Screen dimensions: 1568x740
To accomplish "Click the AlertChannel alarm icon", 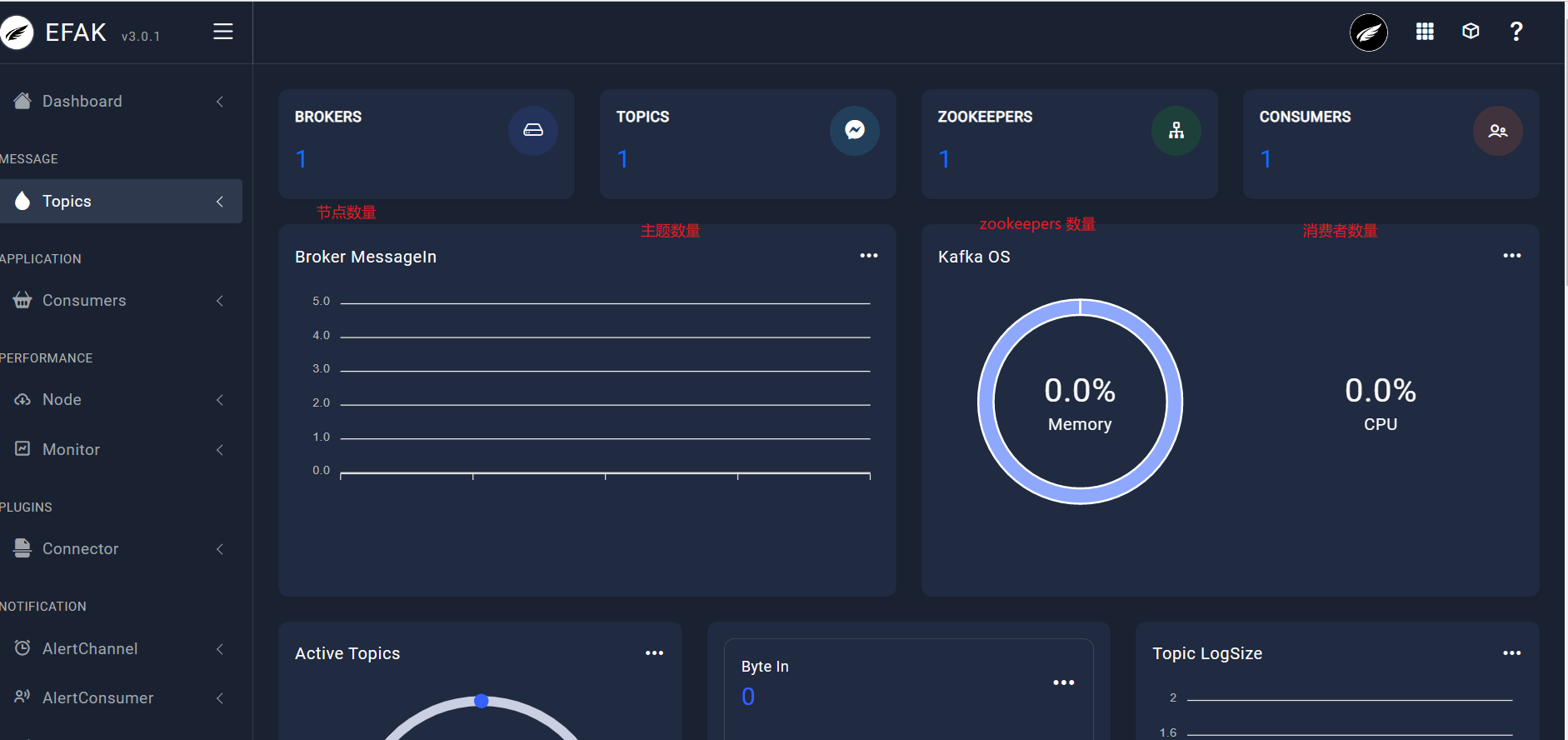I will point(22,647).
